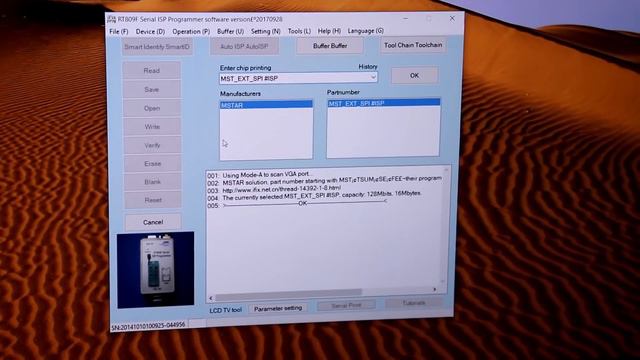Click the Blank check button
Image resolution: width=640 pixels, height=360 pixels.
pos(153,182)
